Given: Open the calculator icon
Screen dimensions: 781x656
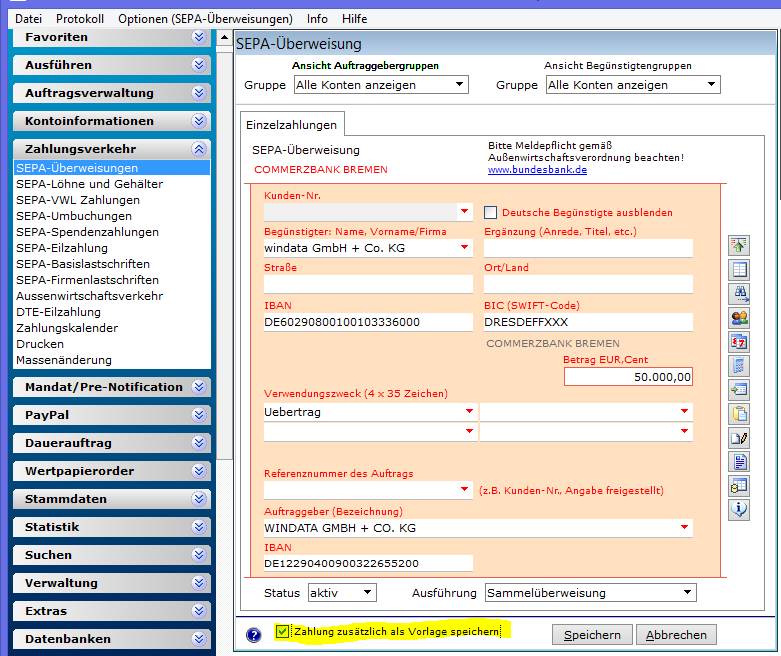Looking at the screenshot, I should click(739, 366).
